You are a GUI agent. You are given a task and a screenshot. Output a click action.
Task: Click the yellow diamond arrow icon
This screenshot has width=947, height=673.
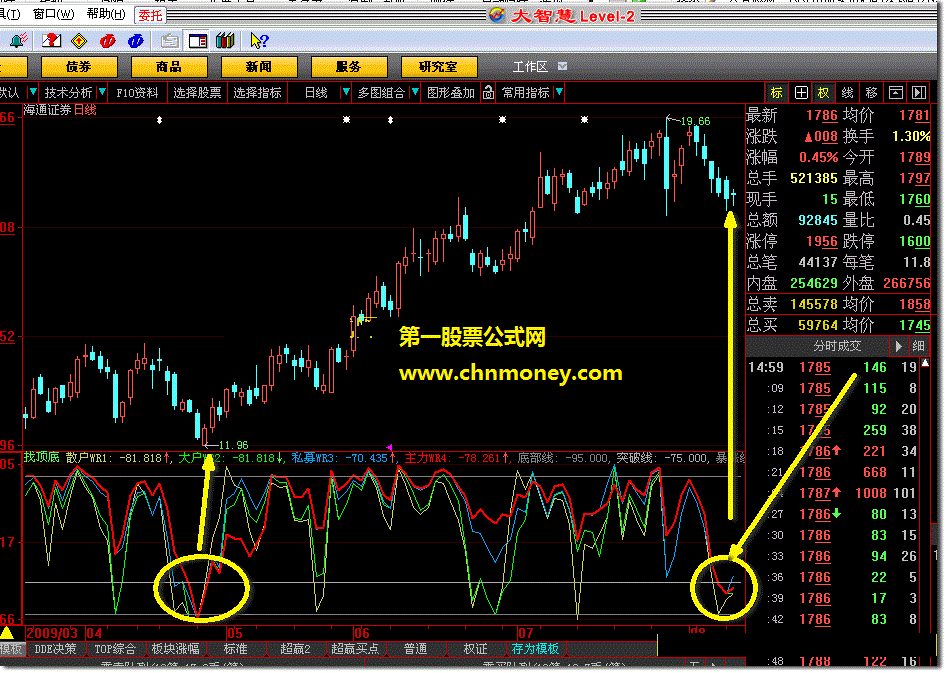[79, 40]
